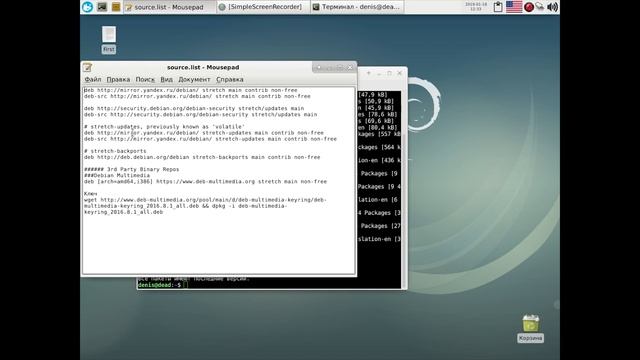Open the network connection tray icon
This screenshot has width=640, height=360.
540,7
